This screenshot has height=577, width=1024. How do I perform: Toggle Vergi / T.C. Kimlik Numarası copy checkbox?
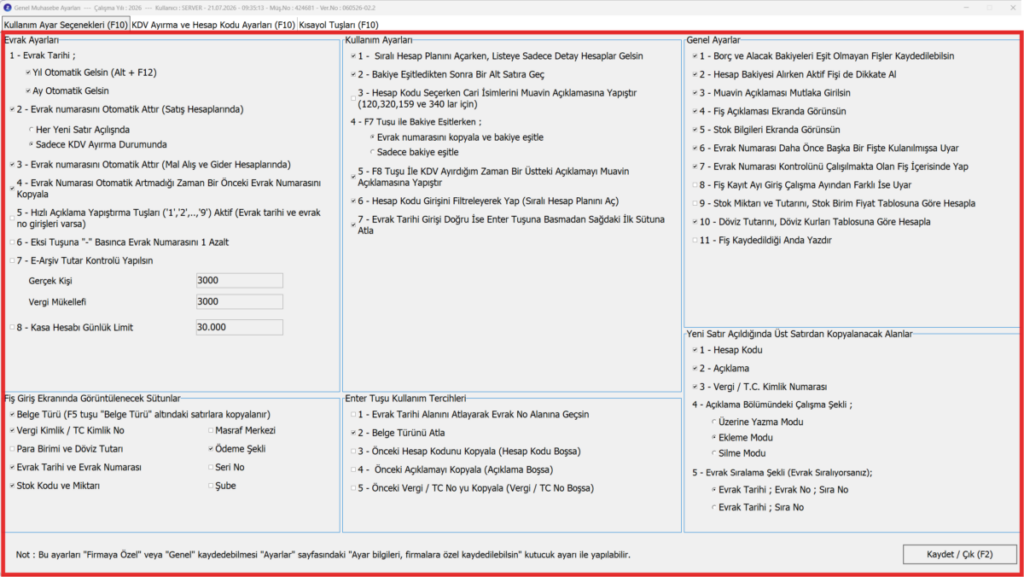[695, 387]
